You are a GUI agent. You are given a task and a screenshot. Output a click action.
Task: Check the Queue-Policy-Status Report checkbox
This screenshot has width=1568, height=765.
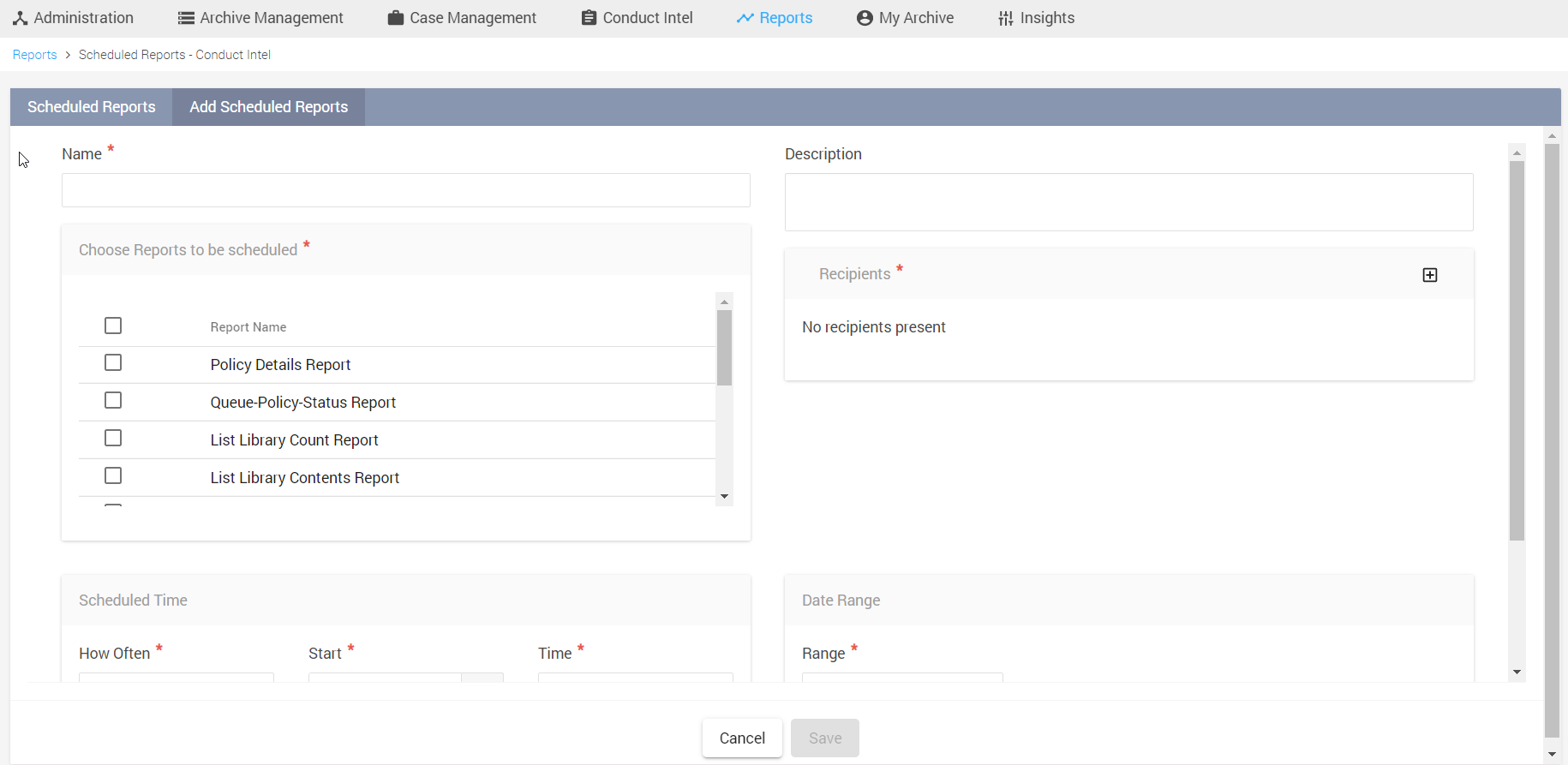pyautogui.click(x=113, y=400)
